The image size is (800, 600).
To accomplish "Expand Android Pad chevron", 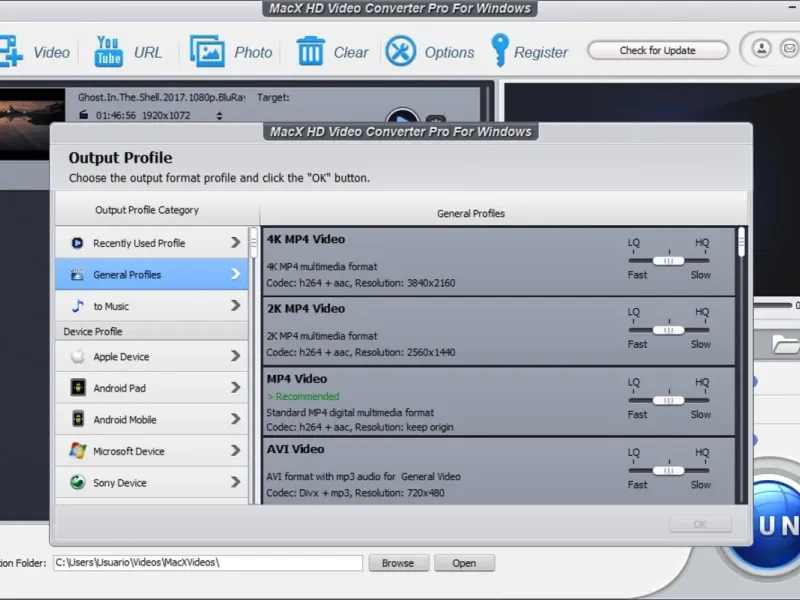I will pos(235,387).
